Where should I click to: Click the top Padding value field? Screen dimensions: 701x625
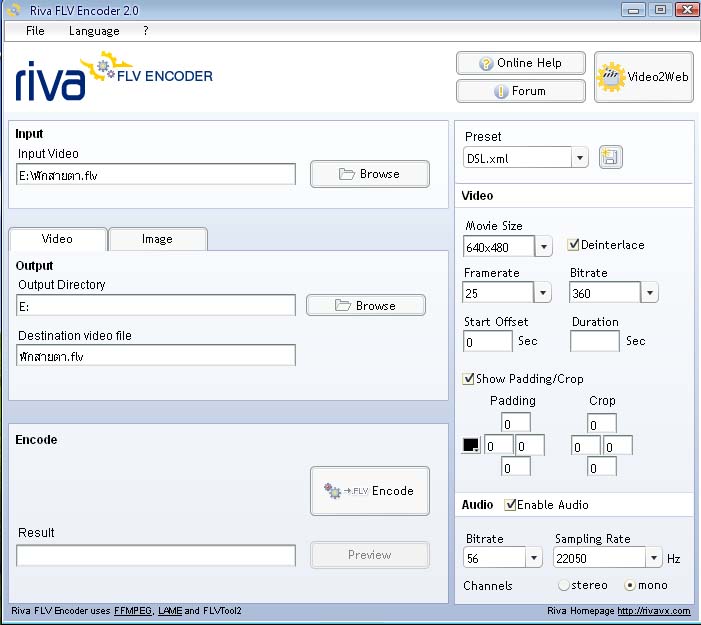click(516, 423)
